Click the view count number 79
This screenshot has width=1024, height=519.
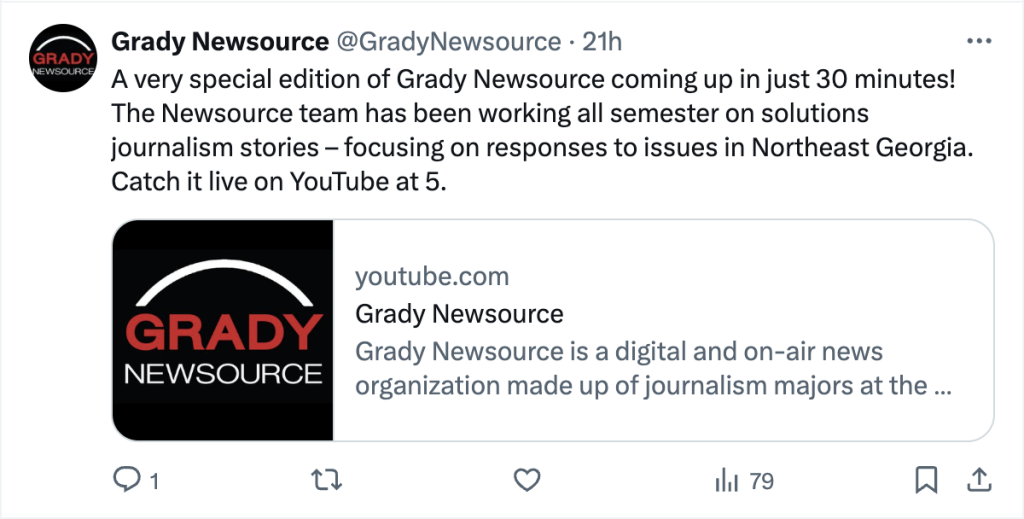click(x=761, y=482)
